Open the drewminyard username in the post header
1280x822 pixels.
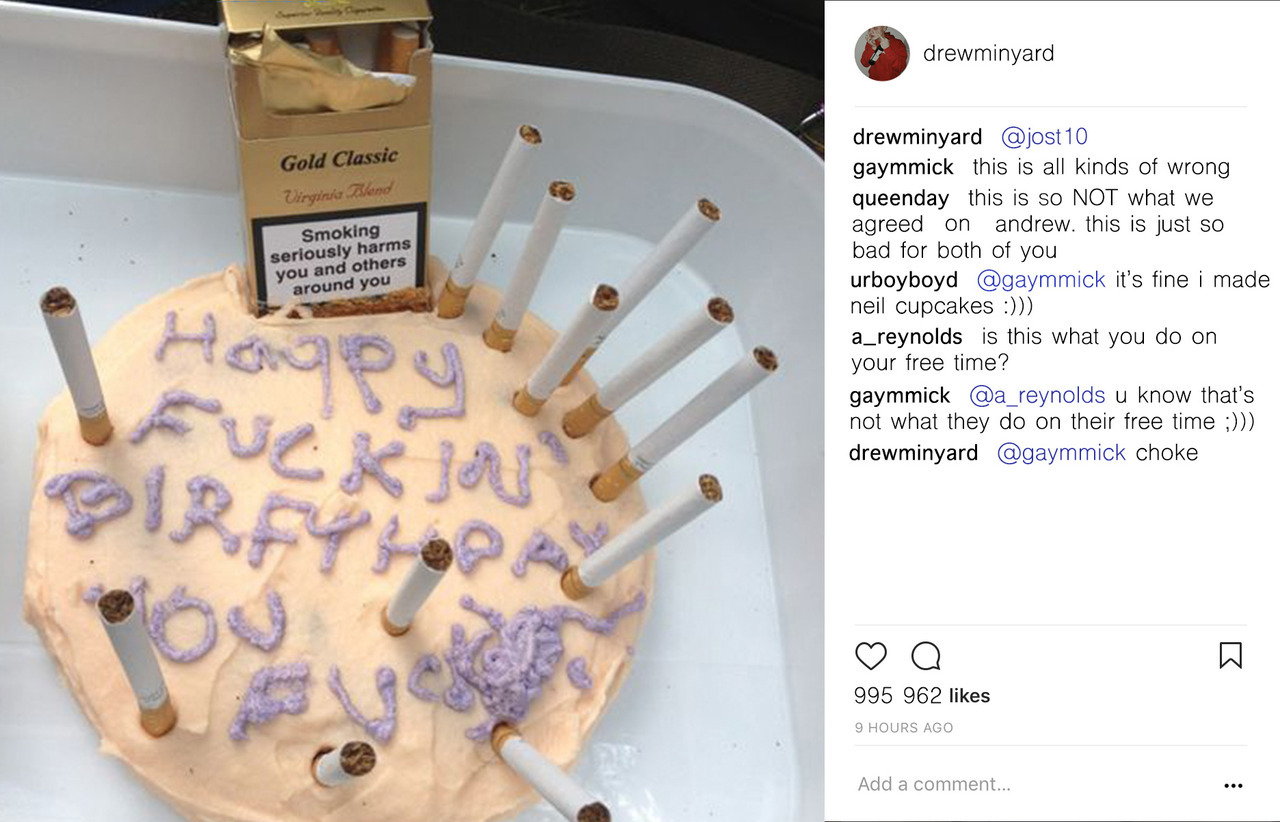pyautogui.click(x=988, y=53)
